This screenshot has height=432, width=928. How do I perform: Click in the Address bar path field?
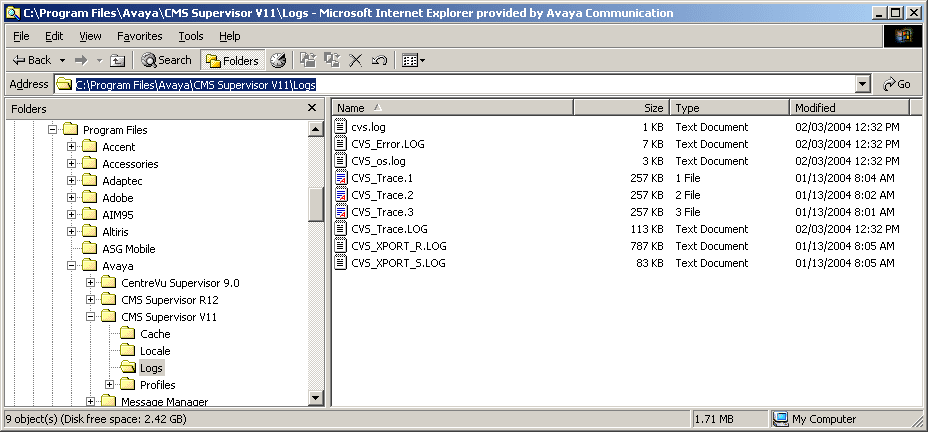tap(455, 85)
